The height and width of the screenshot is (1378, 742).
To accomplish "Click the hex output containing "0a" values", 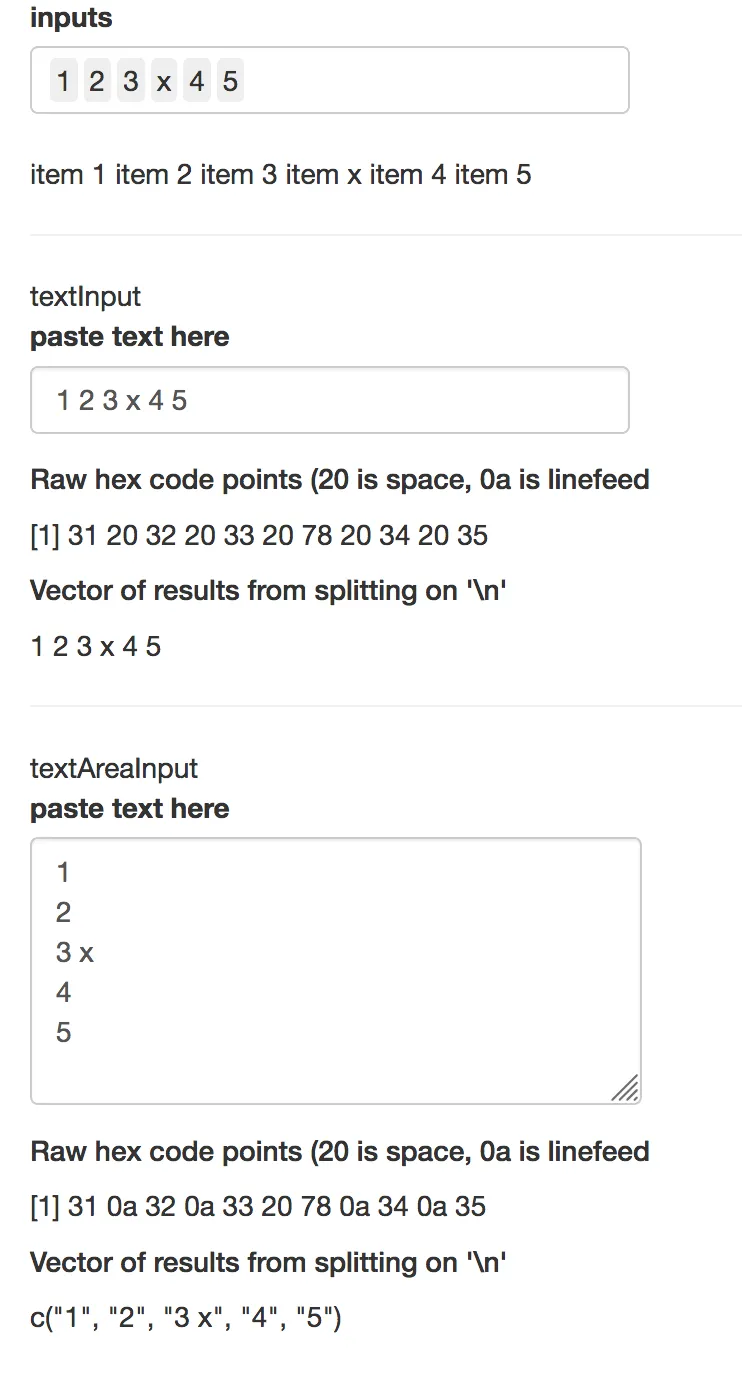I will pos(259,1207).
